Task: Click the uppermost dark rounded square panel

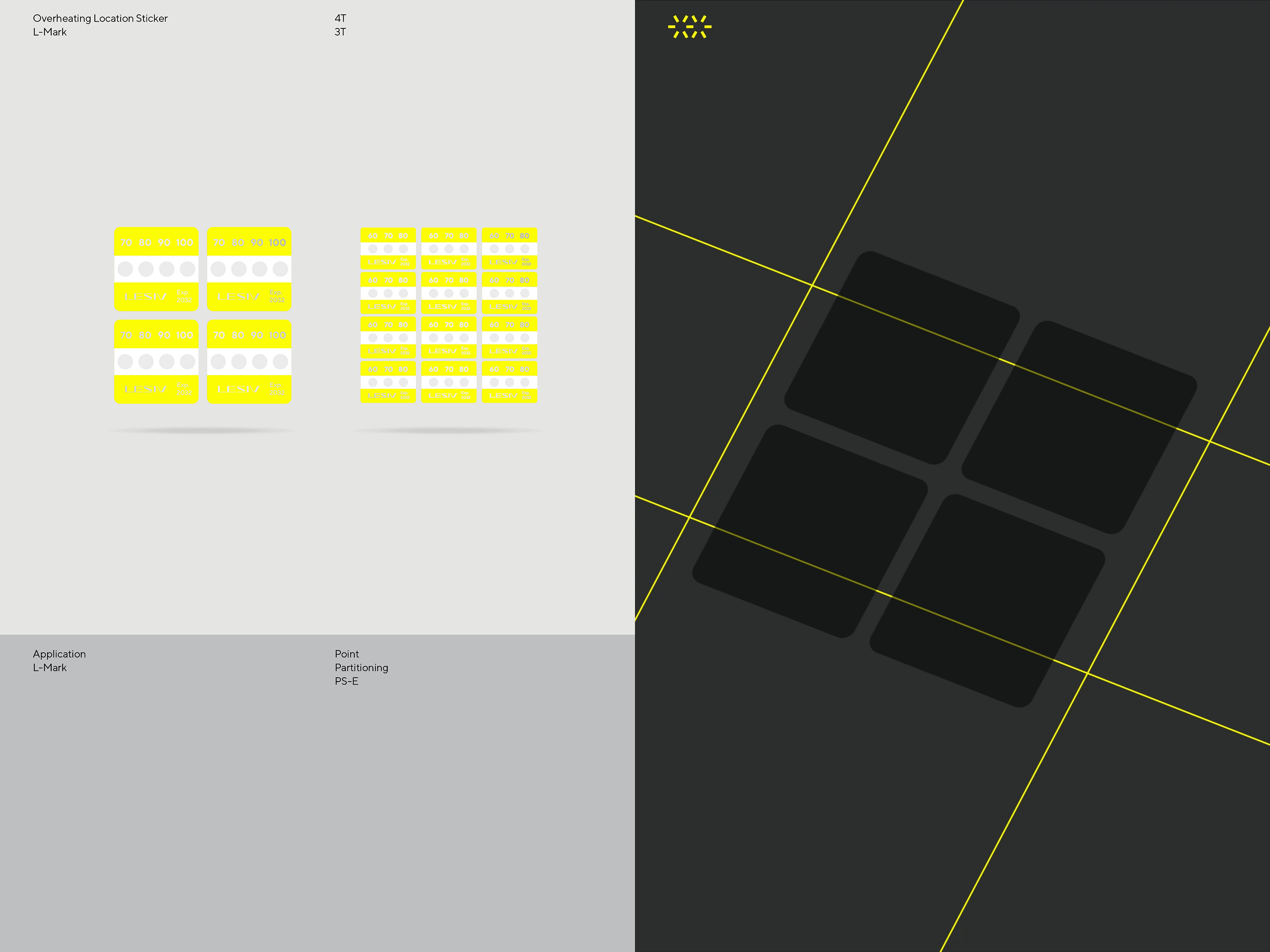Action: (901, 357)
